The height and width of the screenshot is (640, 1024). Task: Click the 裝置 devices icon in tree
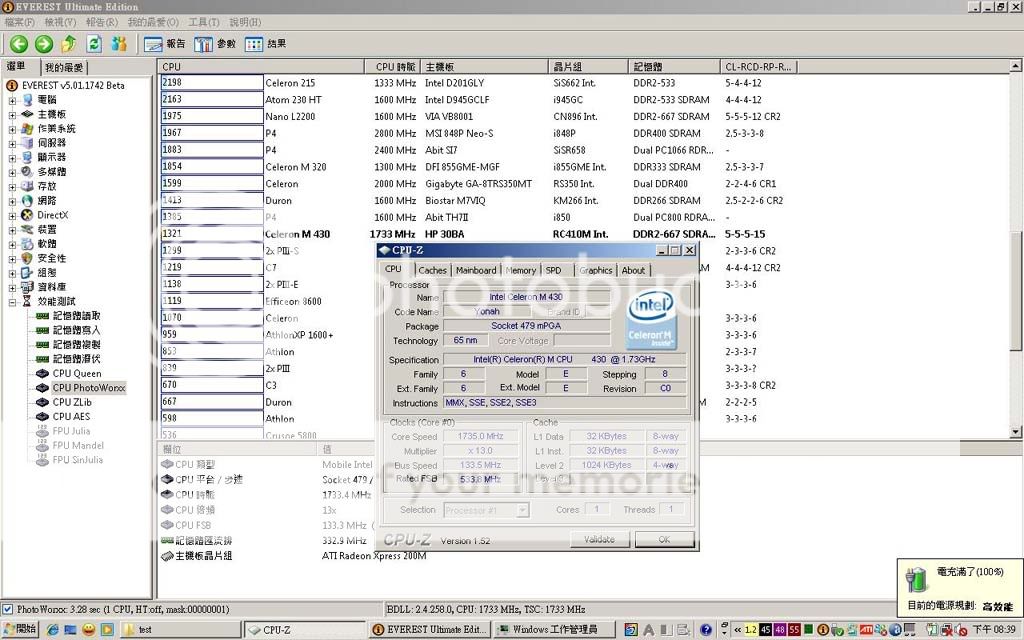(x=27, y=229)
